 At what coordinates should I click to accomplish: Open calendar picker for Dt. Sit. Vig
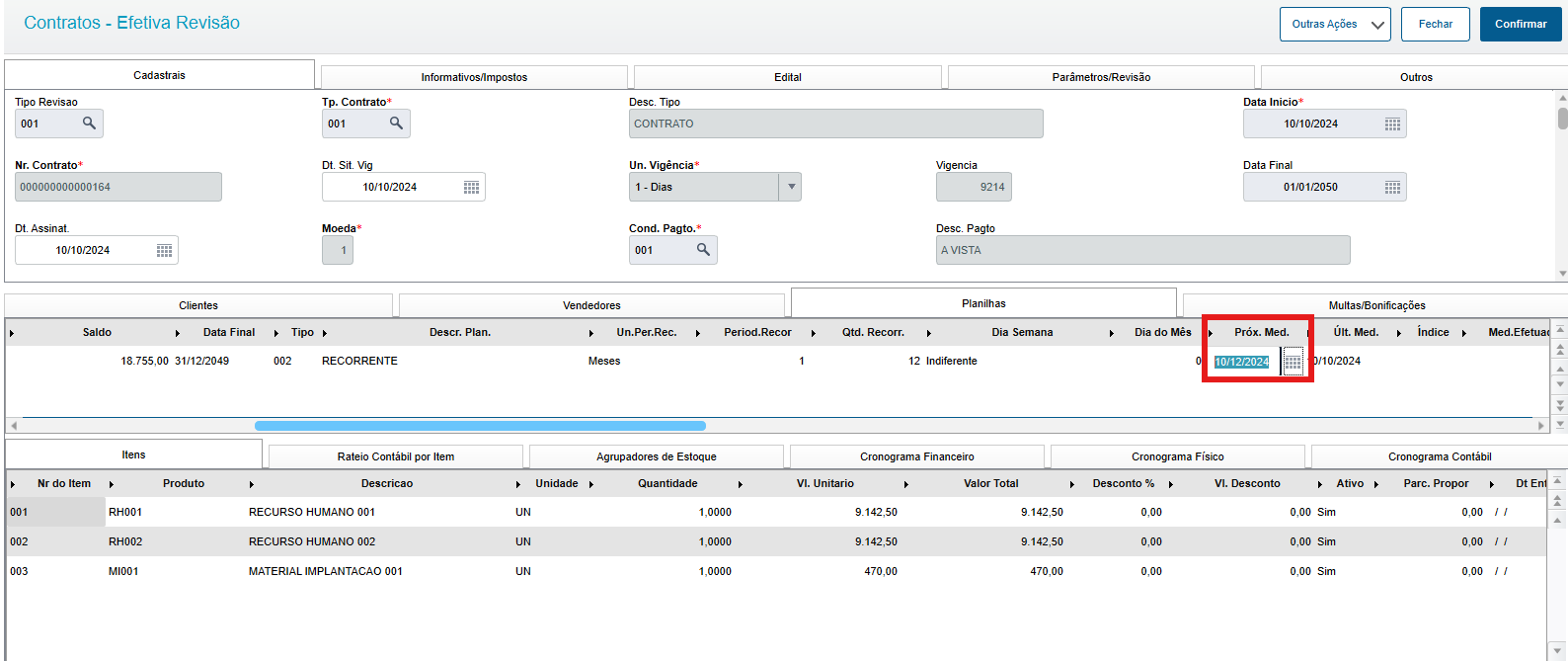(x=471, y=187)
